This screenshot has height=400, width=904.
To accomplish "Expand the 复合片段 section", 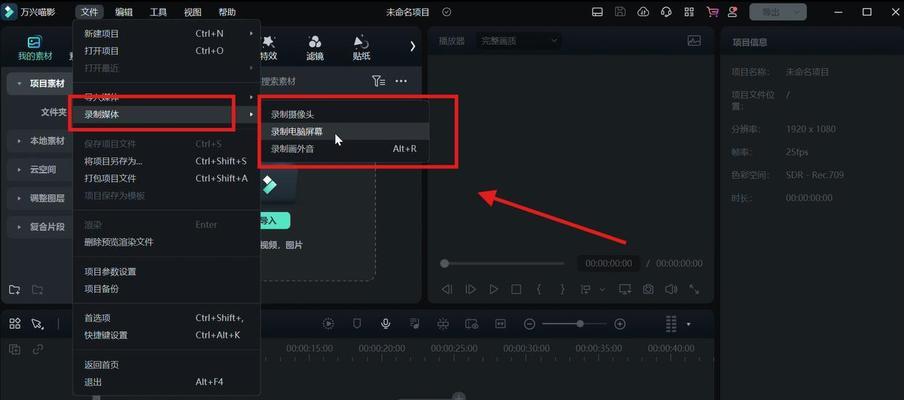I will point(19,227).
